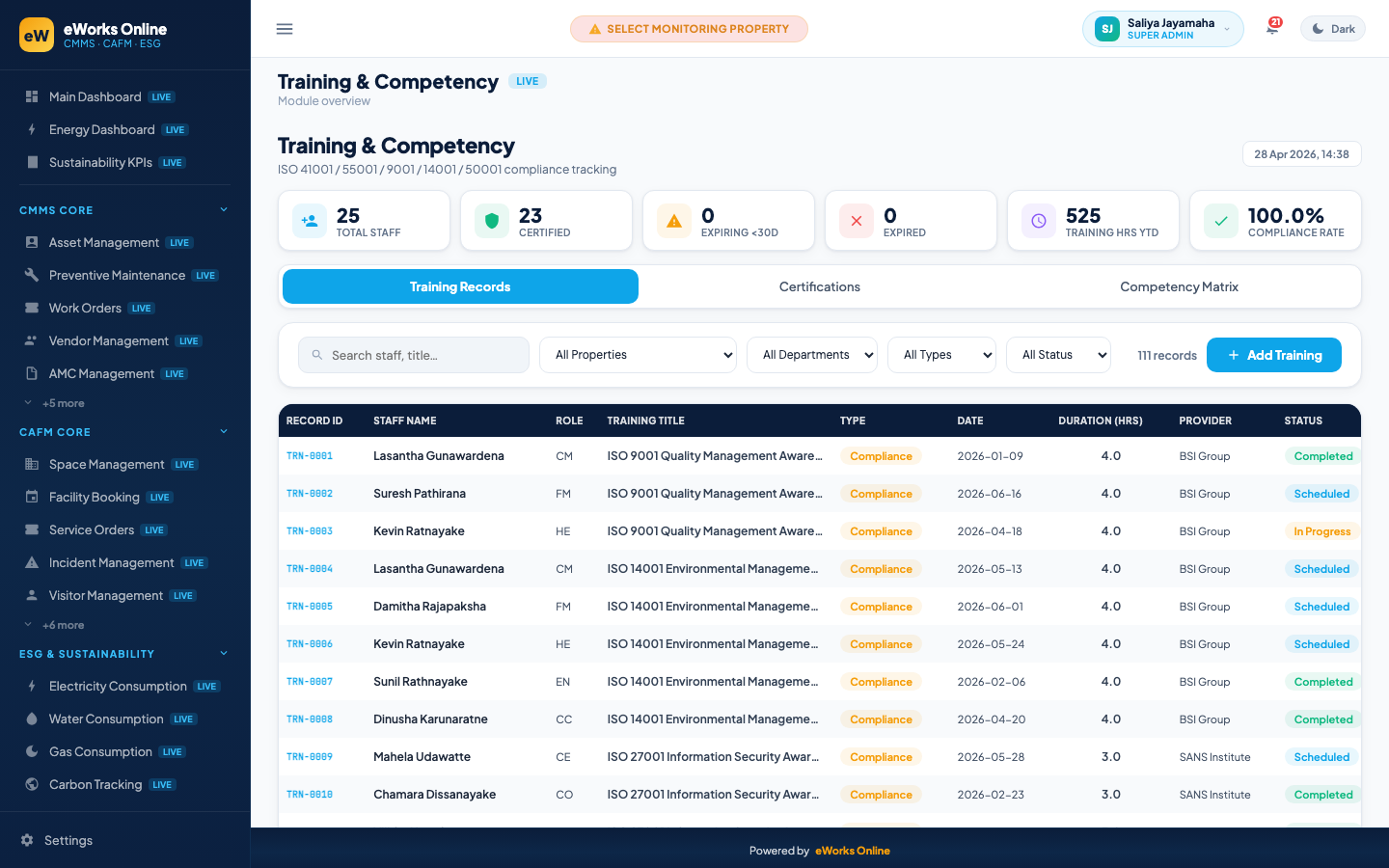Click the eWorks Online logo icon
The width and height of the screenshot is (1389, 868).
tap(37, 35)
